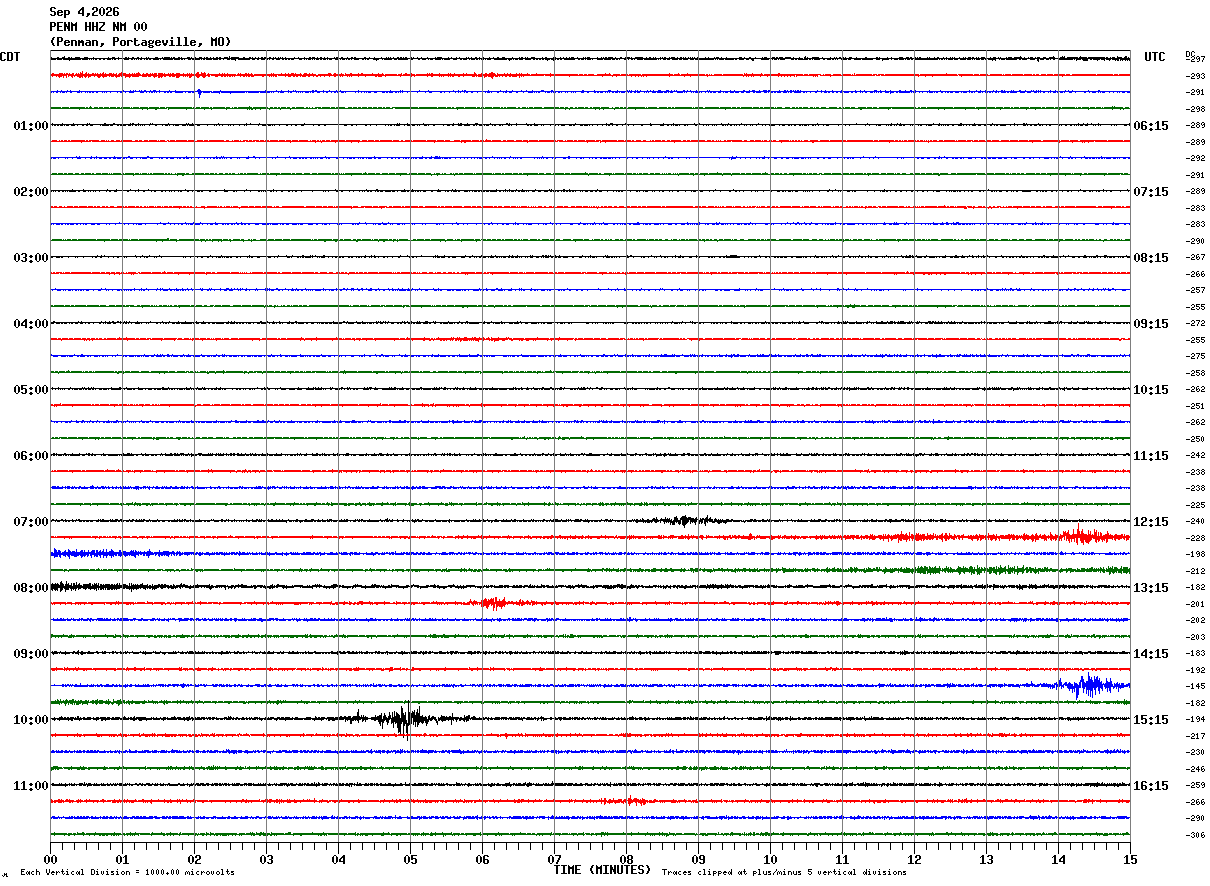Click the 12:15 UTC time label

click(x=1150, y=522)
